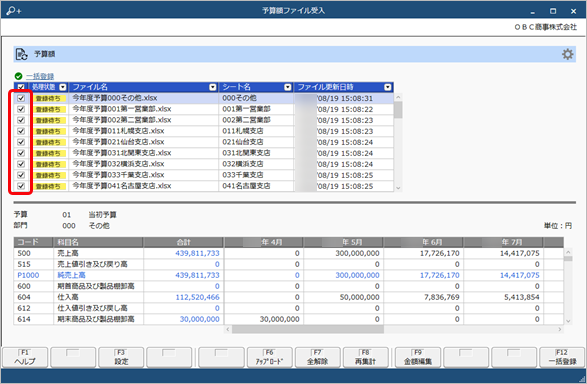587x384 pixels.
Task: Click the green check icon beside 一括登録
Action: (18, 76)
